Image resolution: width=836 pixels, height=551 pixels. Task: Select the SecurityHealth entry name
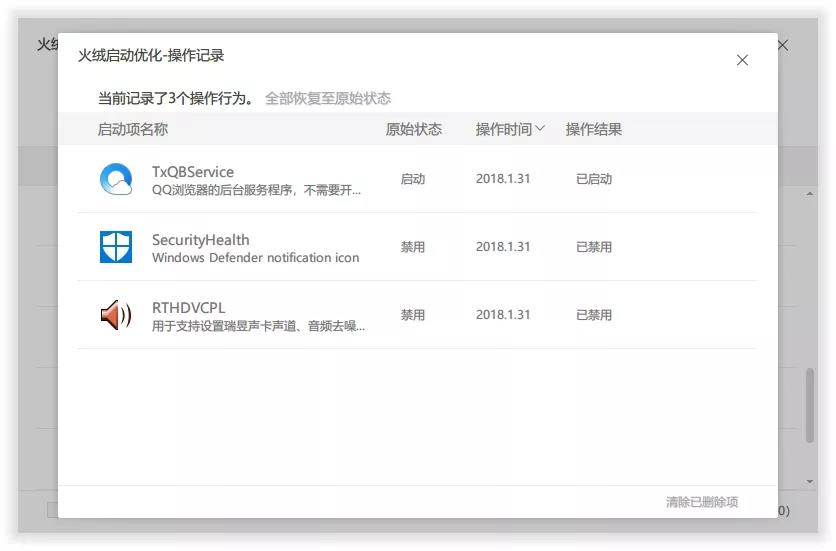[200, 239]
